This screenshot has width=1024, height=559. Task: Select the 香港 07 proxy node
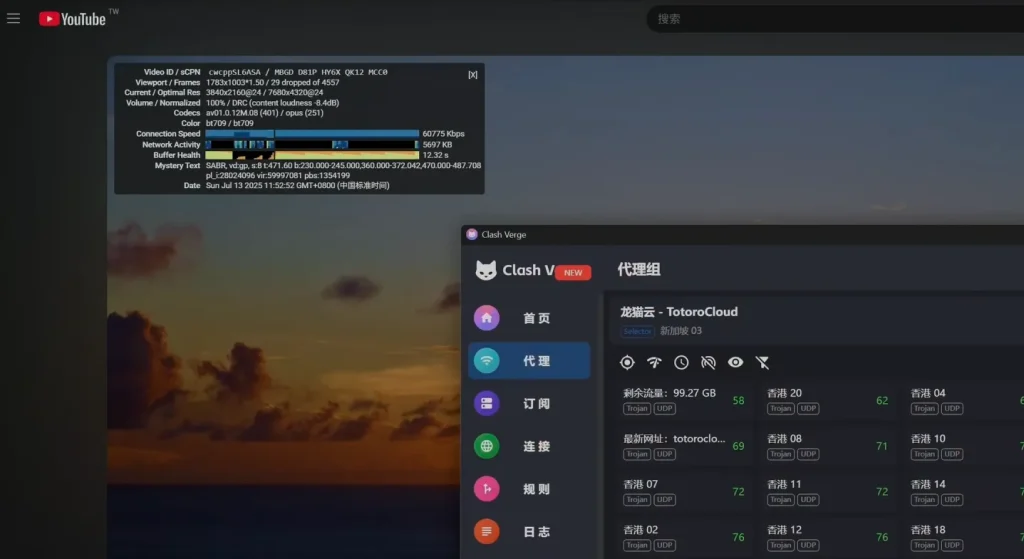(x=684, y=492)
